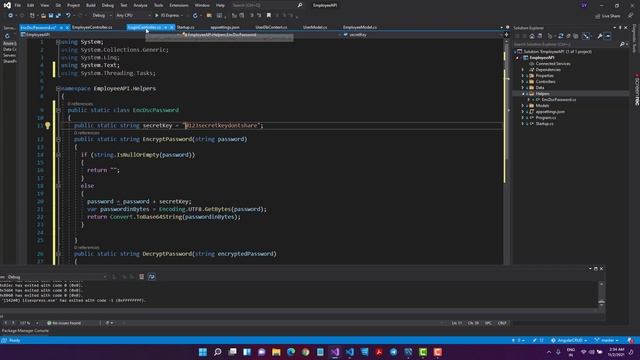Open the Extensions menu
This screenshot has height=360, width=640.
tap(179, 5)
